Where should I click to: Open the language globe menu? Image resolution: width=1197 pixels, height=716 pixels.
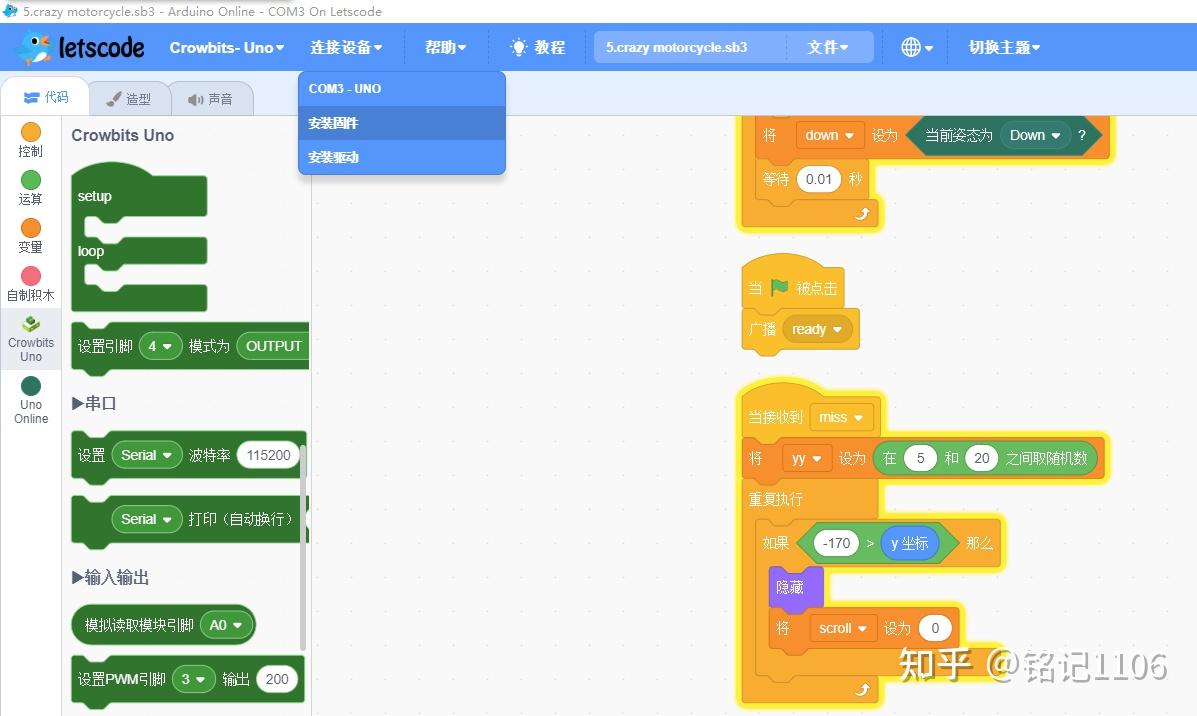913,46
